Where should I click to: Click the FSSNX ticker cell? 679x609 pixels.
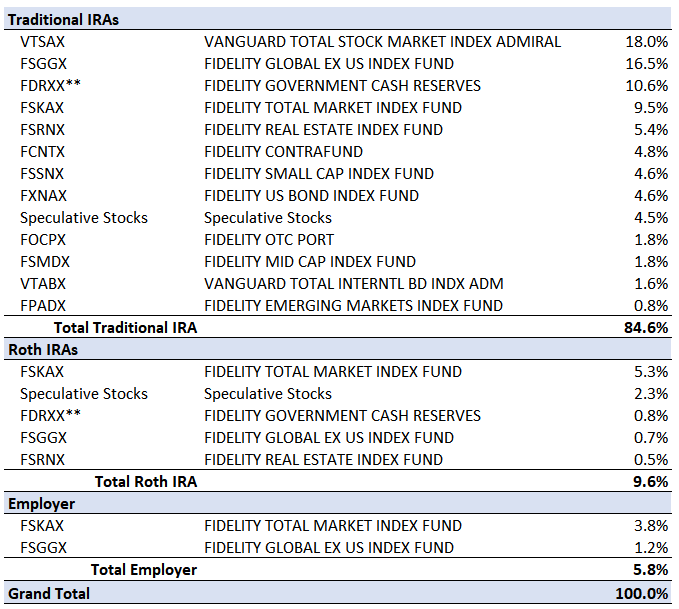click(42, 174)
